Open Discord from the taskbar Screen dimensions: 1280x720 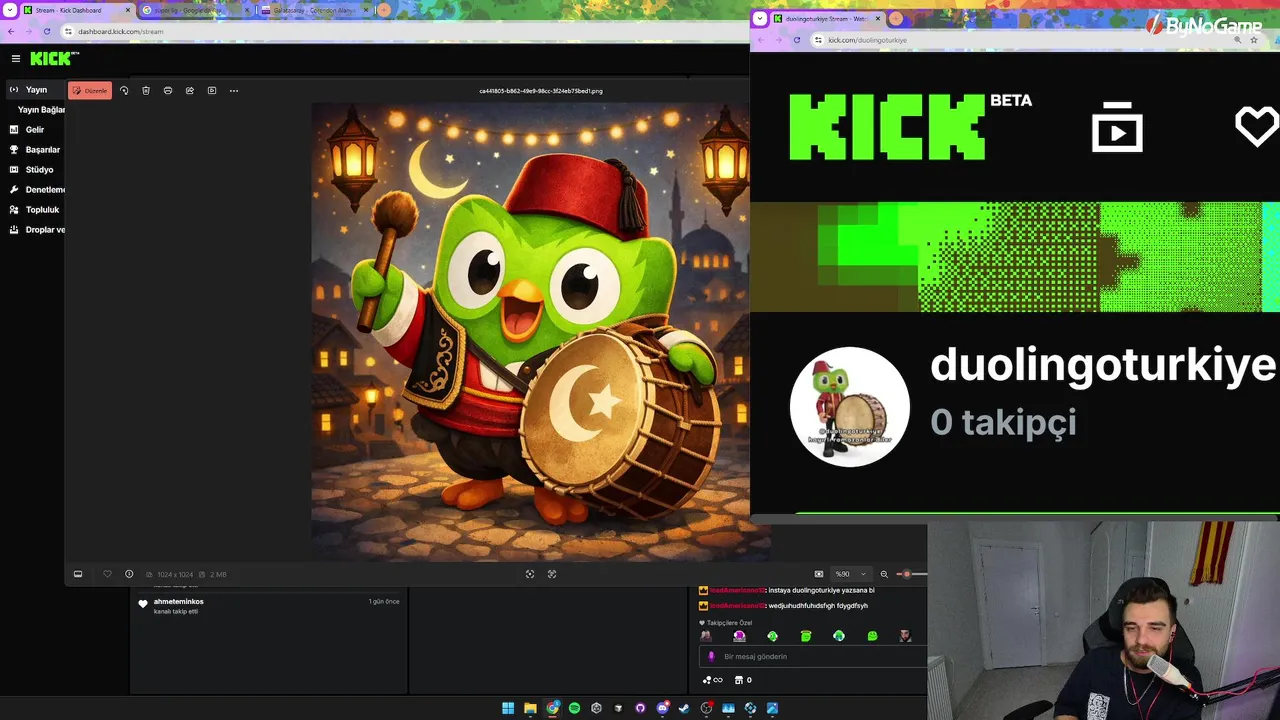click(x=662, y=708)
